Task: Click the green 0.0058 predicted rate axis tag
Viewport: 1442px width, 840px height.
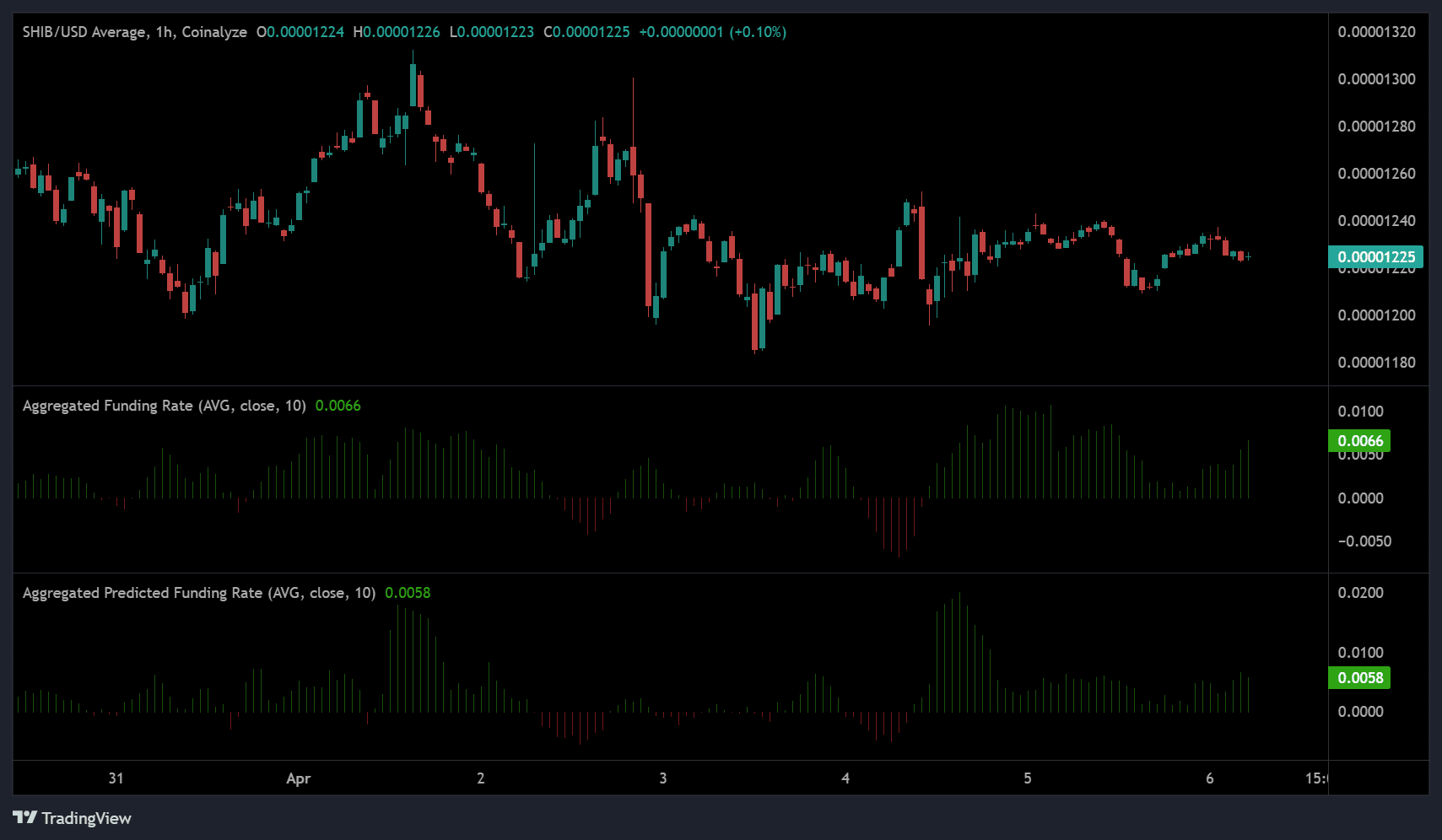Action: (x=1359, y=678)
